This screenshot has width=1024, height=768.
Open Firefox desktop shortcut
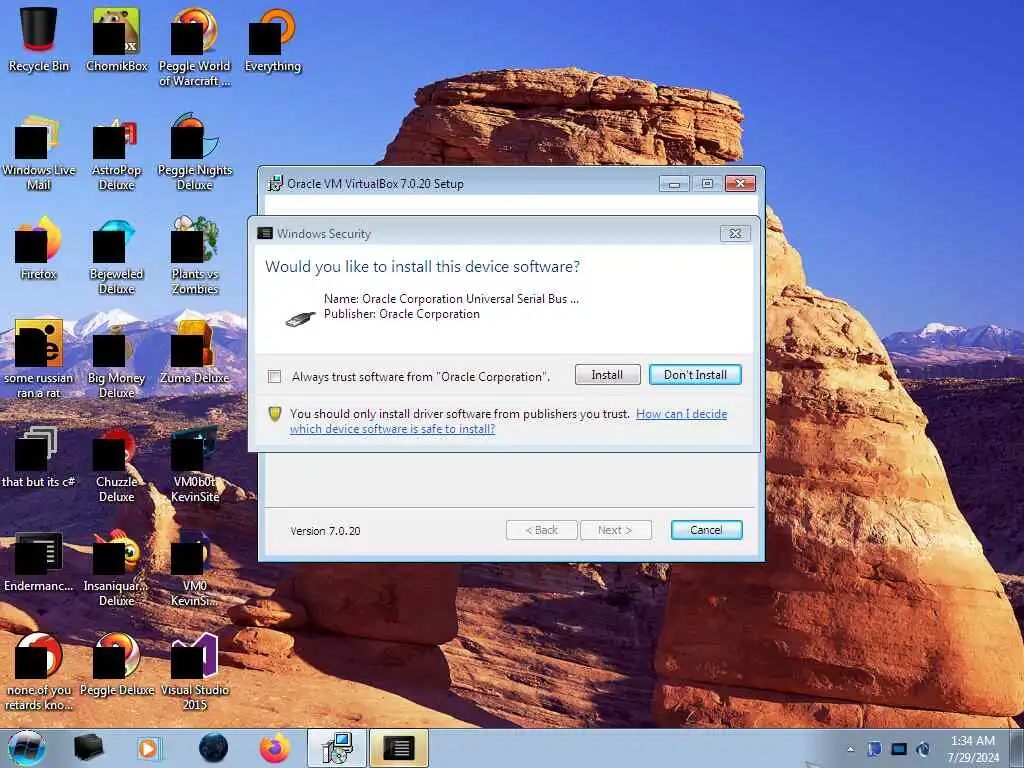point(39,248)
